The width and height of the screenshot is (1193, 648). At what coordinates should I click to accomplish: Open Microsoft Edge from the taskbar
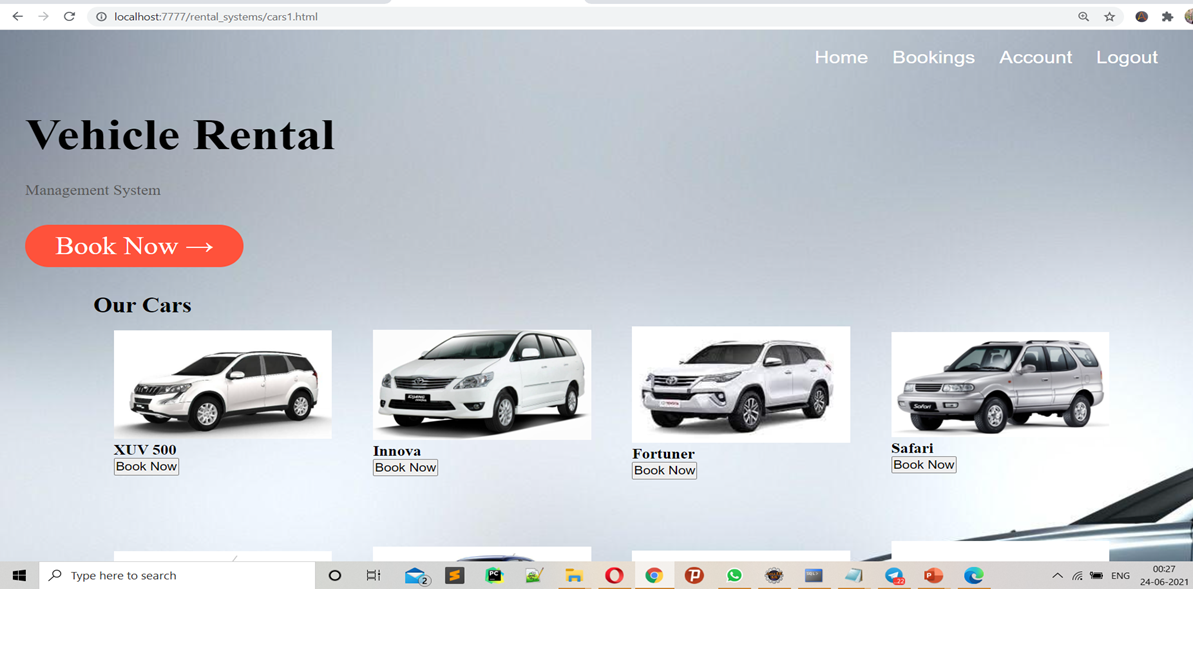coord(973,575)
